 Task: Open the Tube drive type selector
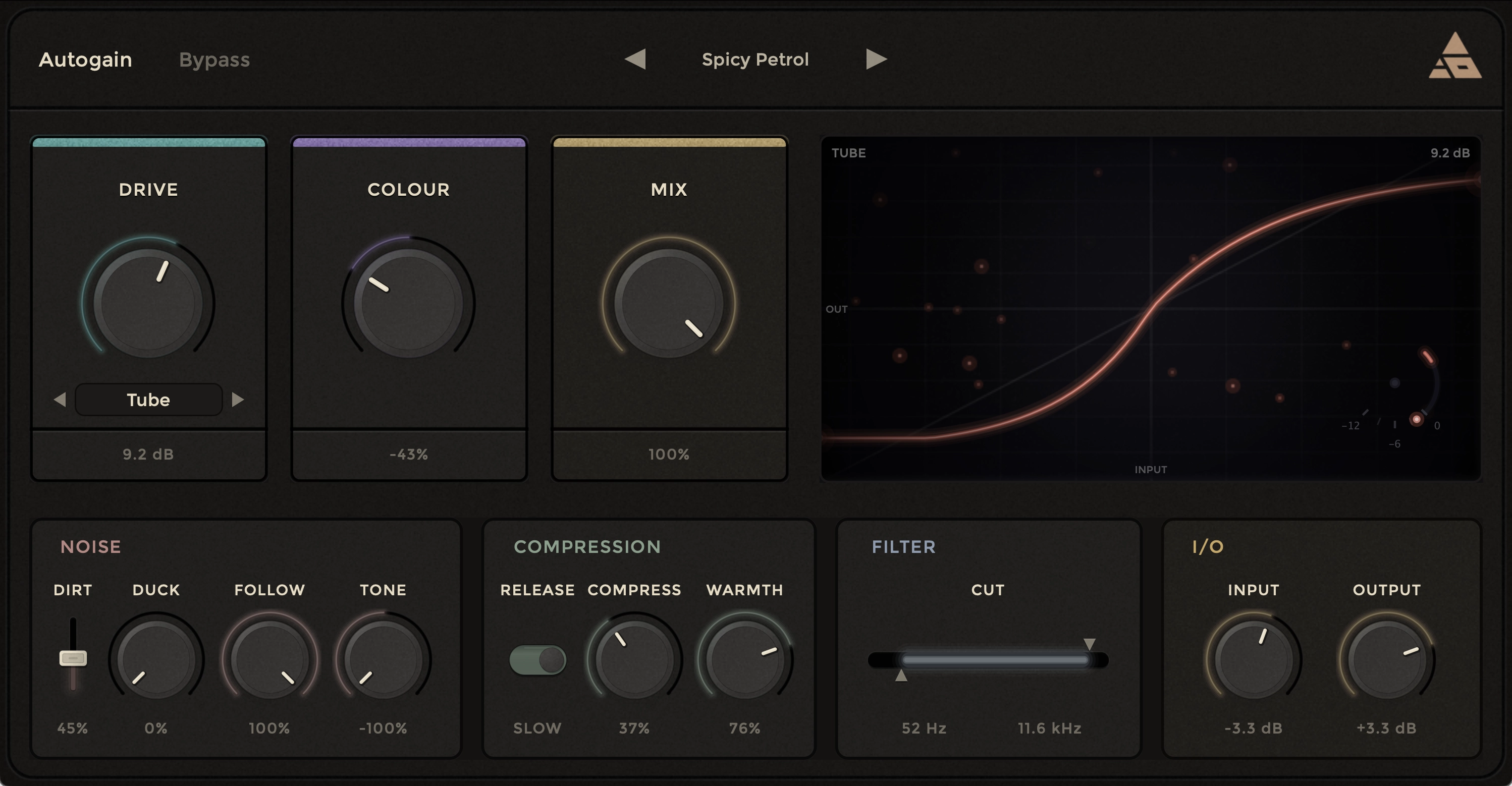[x=148, y=400]
